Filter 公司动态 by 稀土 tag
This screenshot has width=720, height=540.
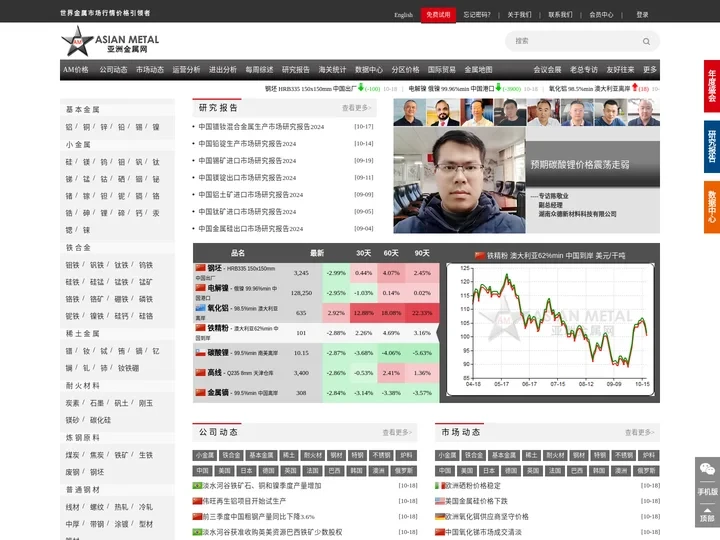(x=289, y=455)
